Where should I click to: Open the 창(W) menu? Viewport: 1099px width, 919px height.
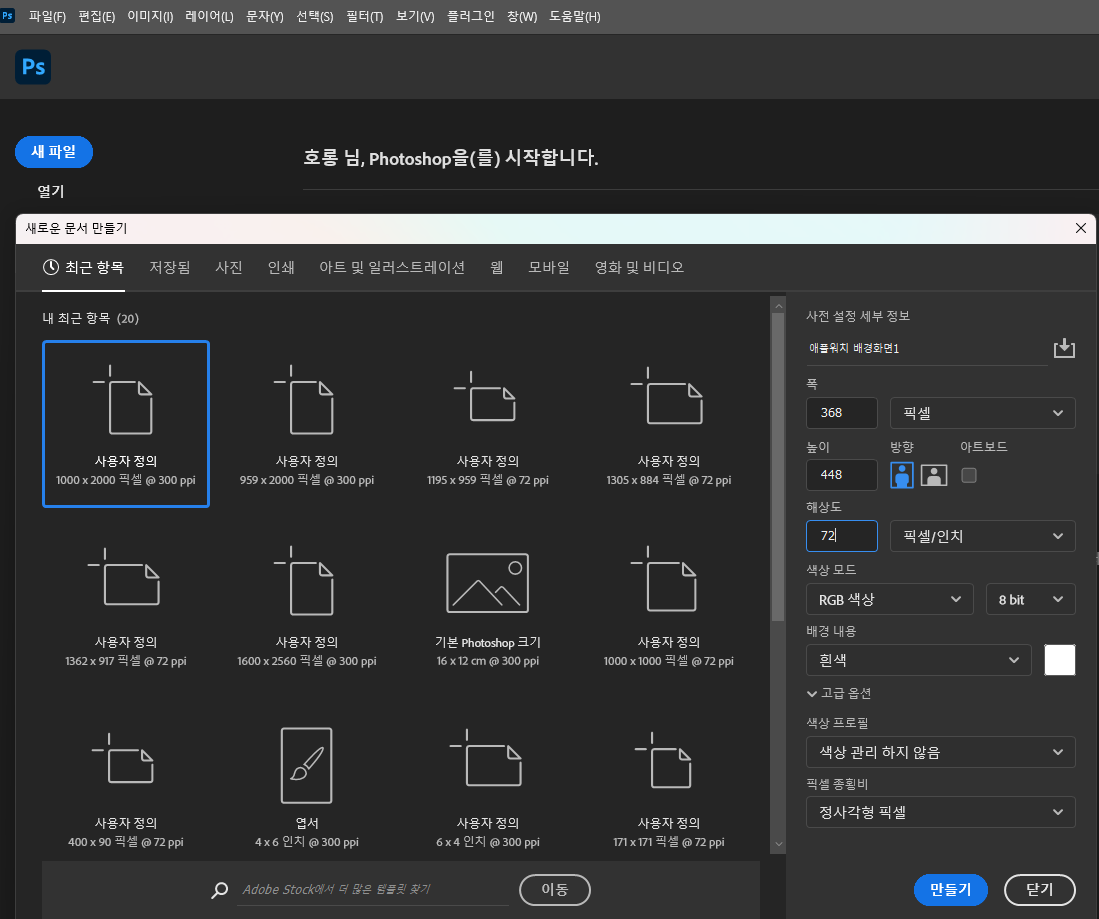point(521,16)
